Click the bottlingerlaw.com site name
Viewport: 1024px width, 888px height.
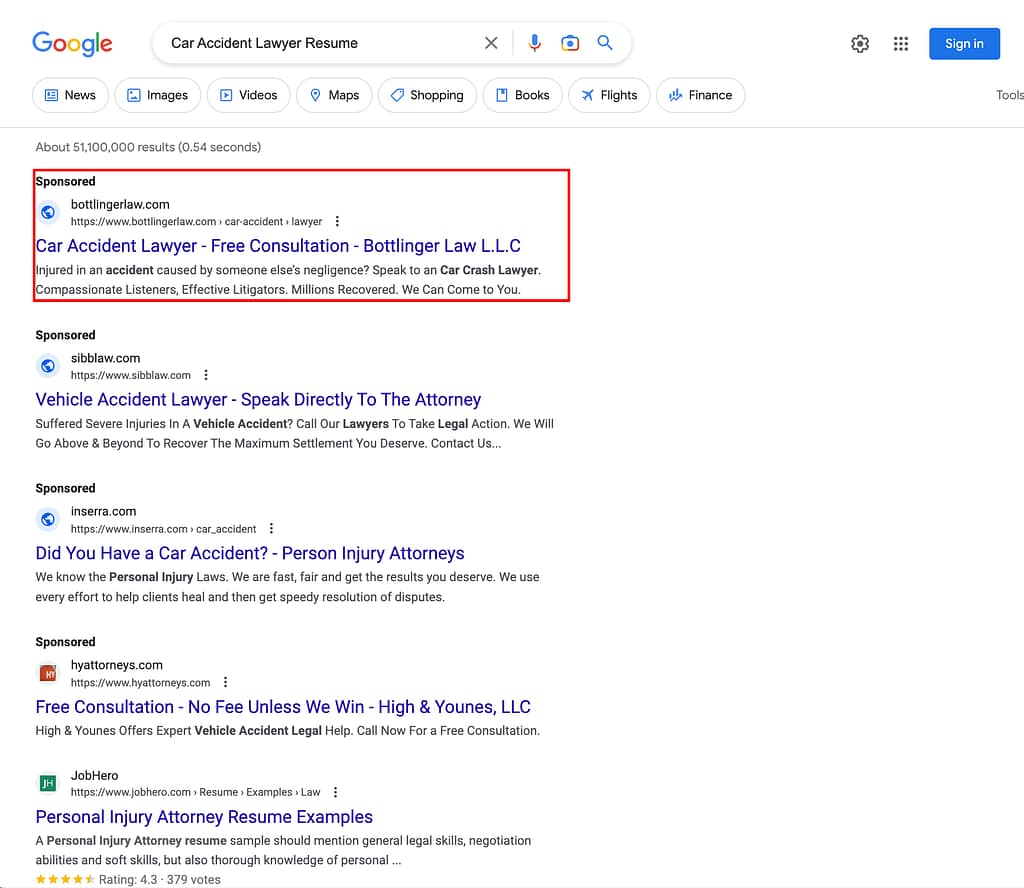click(120, 204)
